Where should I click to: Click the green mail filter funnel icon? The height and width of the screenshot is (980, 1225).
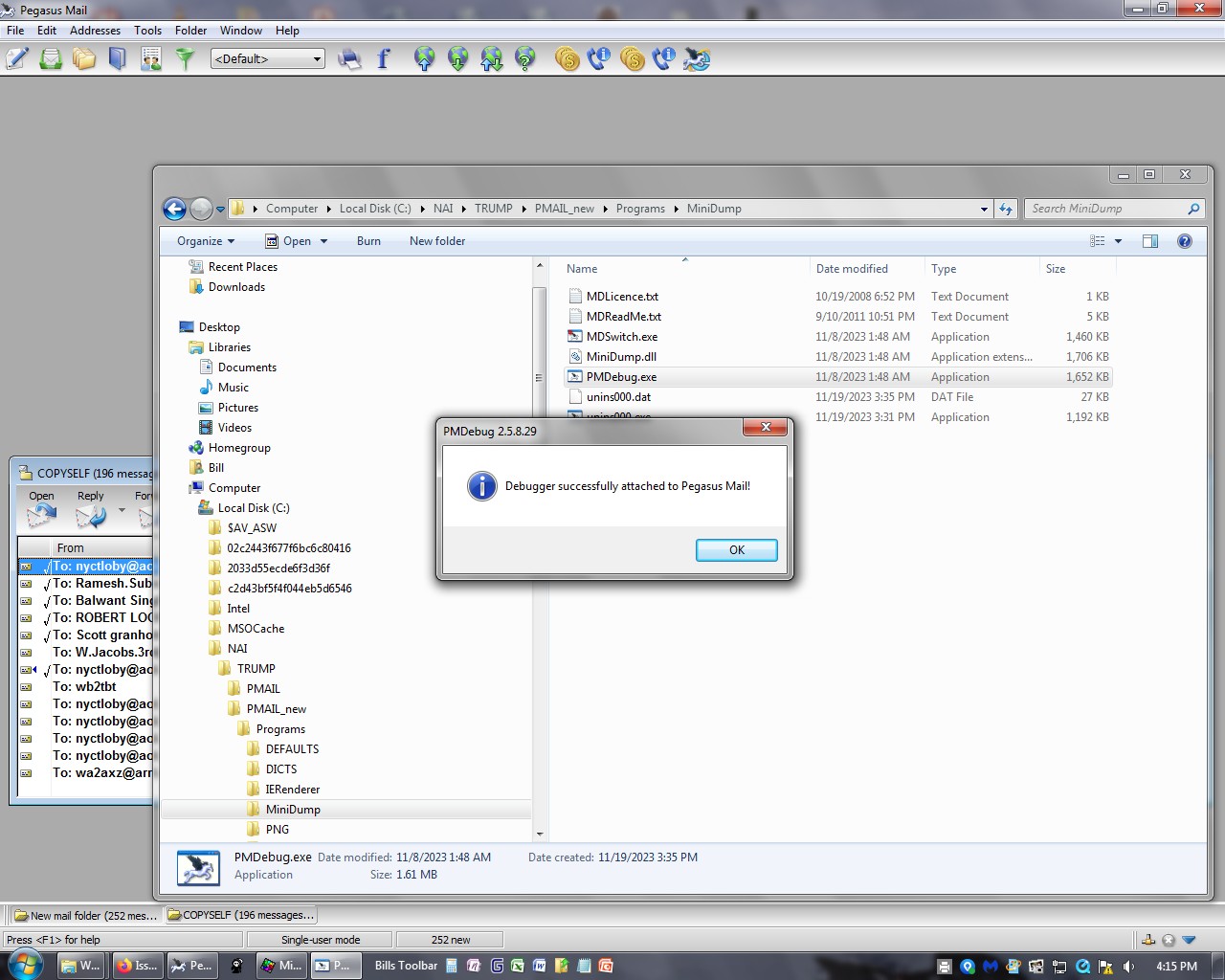(185, 59)
